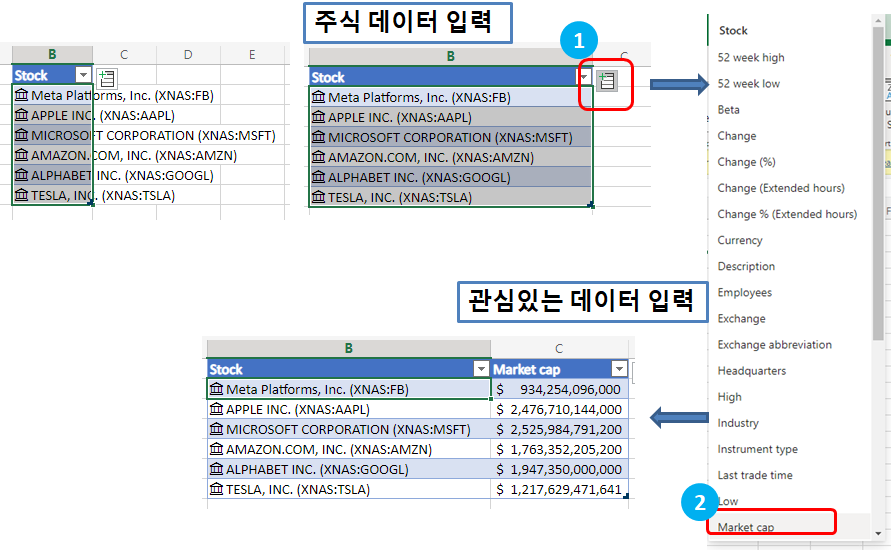Pick Change (%) from the field list
Screen dimensions: 891x550
[x=746, y=162]
